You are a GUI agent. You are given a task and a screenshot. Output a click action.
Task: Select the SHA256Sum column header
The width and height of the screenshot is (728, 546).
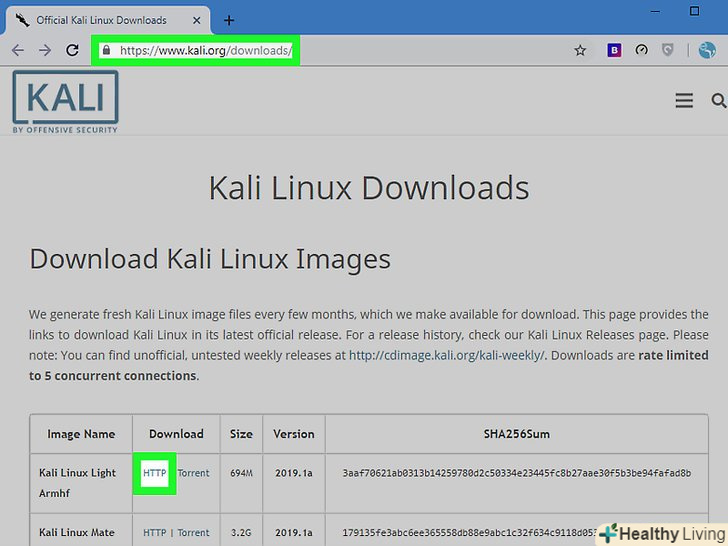[x=517, y=434]
